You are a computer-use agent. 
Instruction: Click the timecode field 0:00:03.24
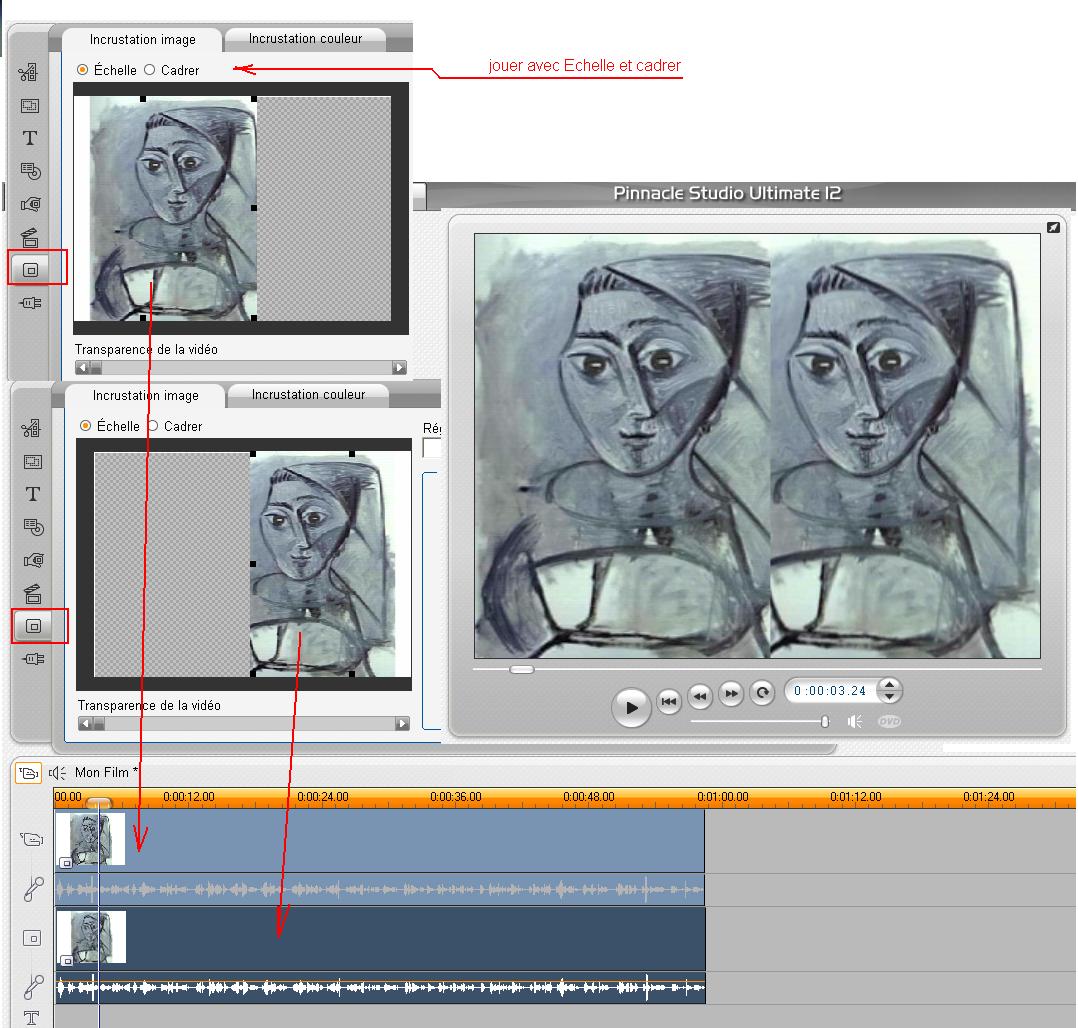(x=830, y=690)
